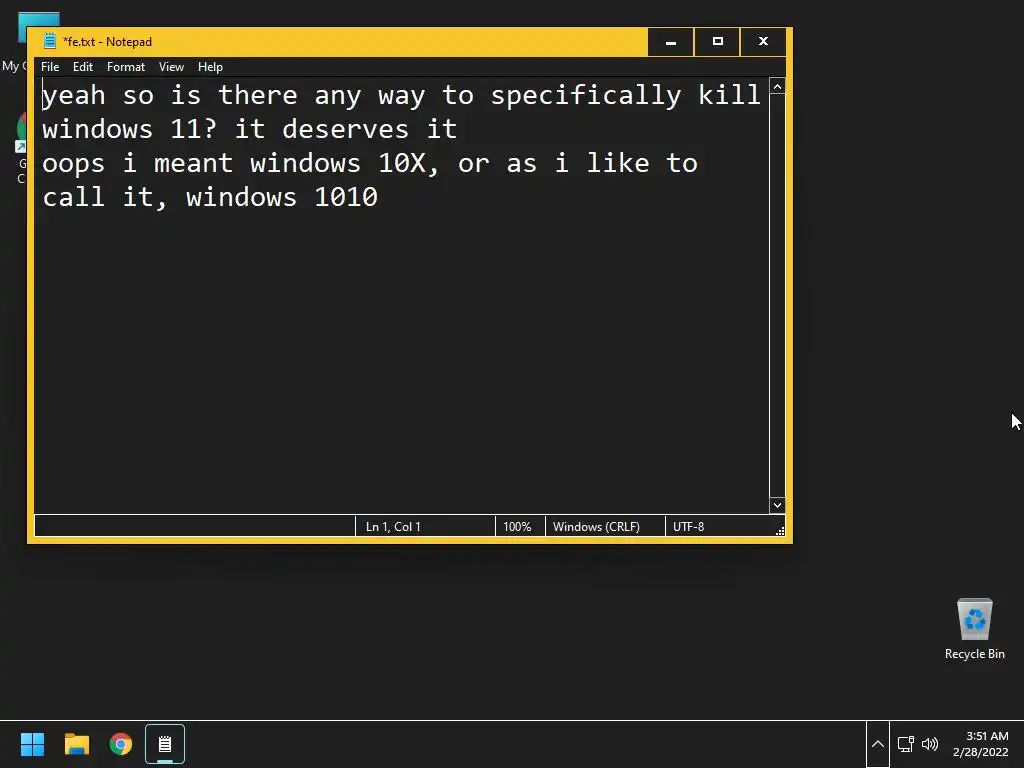This screenshot has height=768, width=1024.
Task: Click the word 'specifically' in the text
Action: tap(586, 97)
